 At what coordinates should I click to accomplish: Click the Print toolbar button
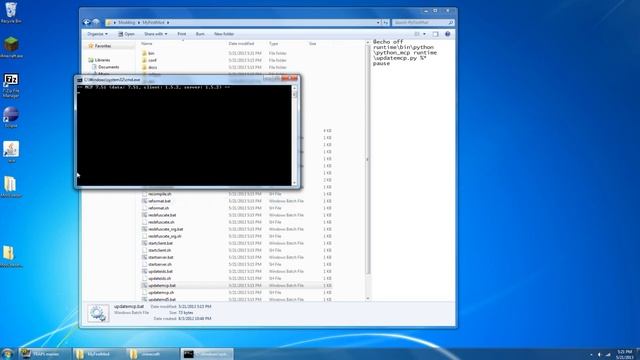click(182, 34)
